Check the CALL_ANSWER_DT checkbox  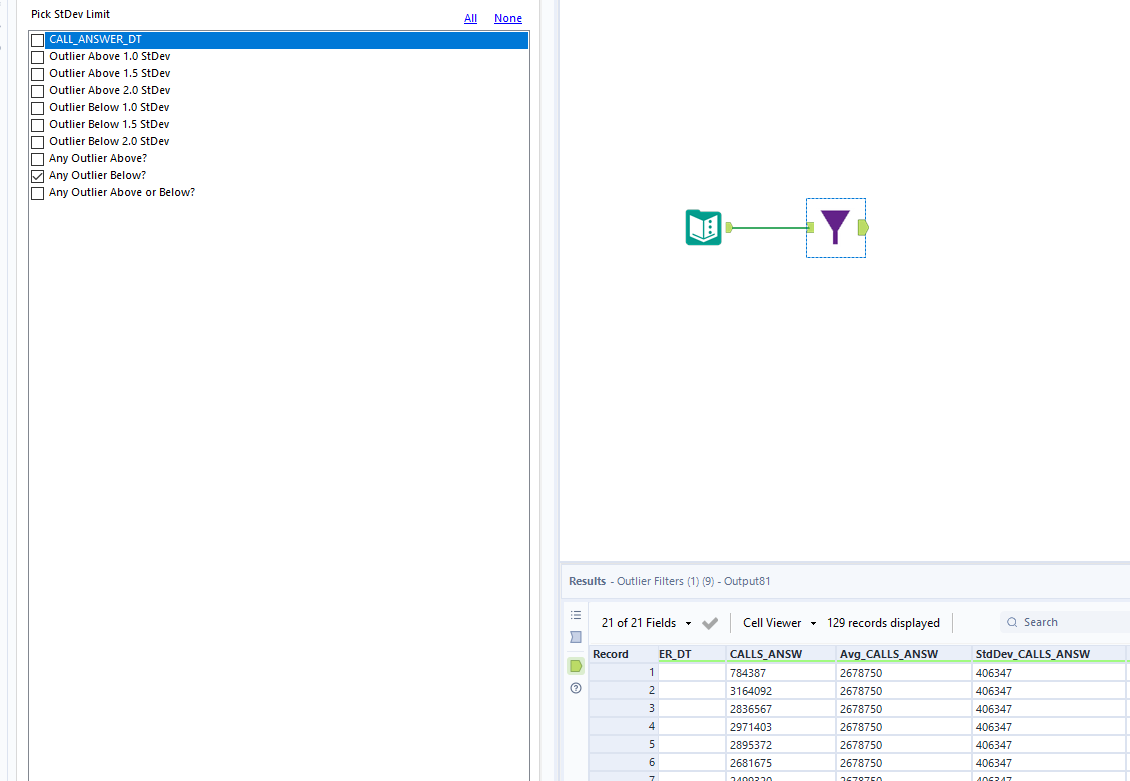[x=37, y=40]
